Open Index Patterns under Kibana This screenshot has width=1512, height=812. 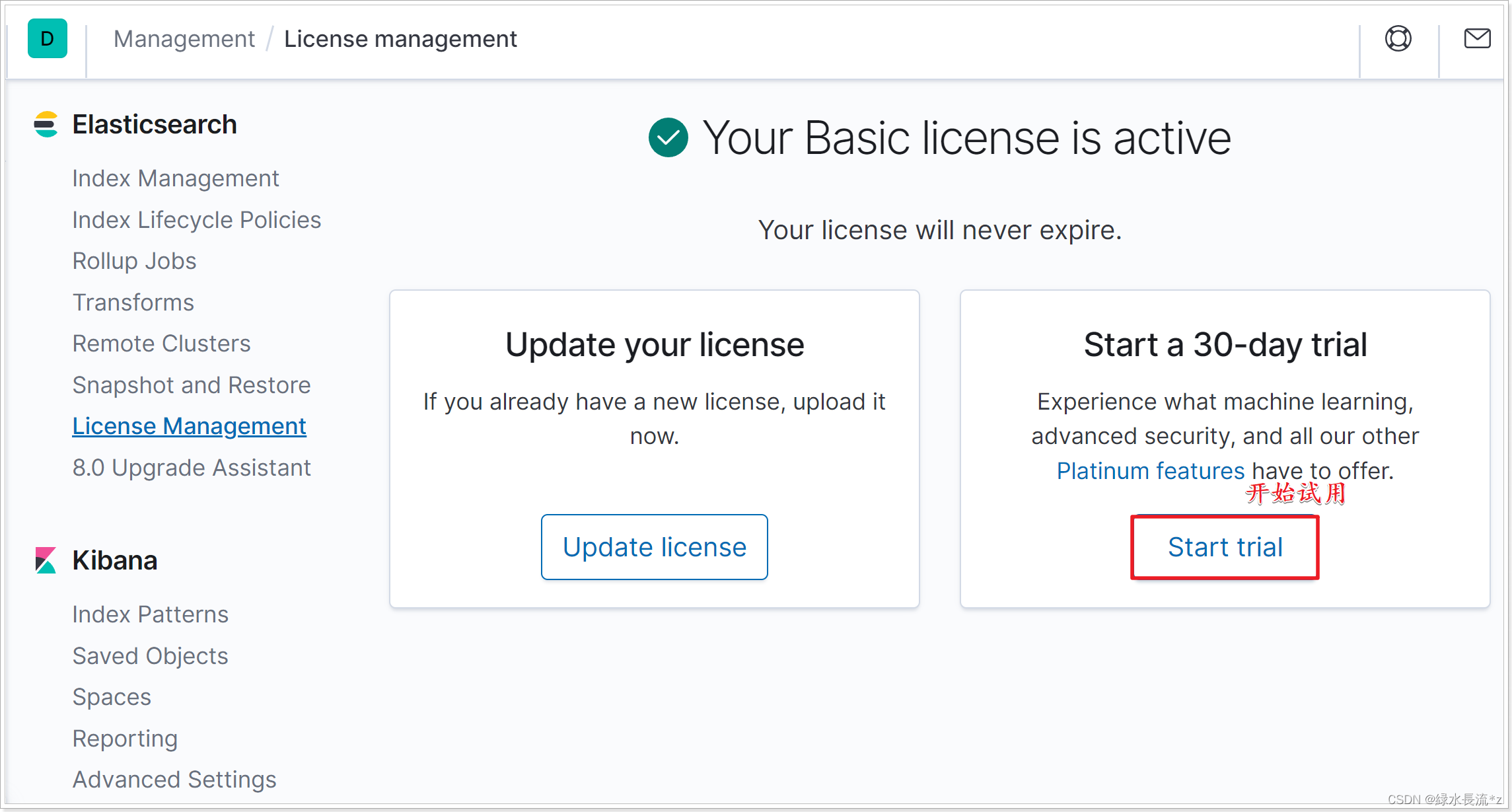click(x=151, y=614)
